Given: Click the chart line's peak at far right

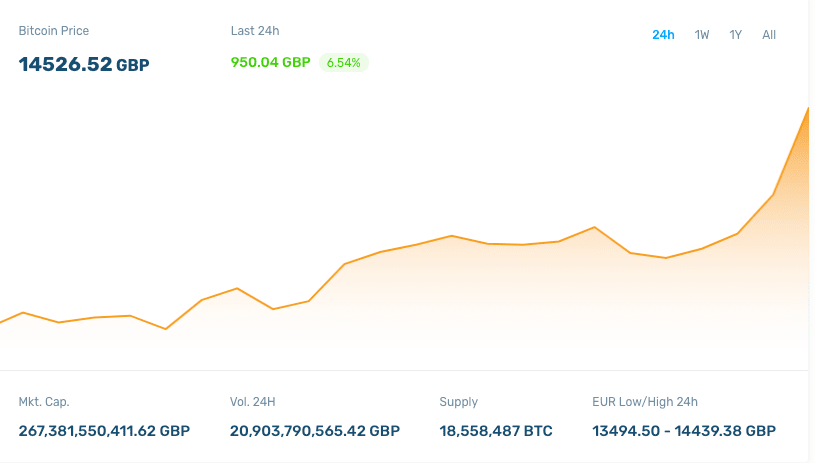Looking at the screenshot, I should click(807, 107).
